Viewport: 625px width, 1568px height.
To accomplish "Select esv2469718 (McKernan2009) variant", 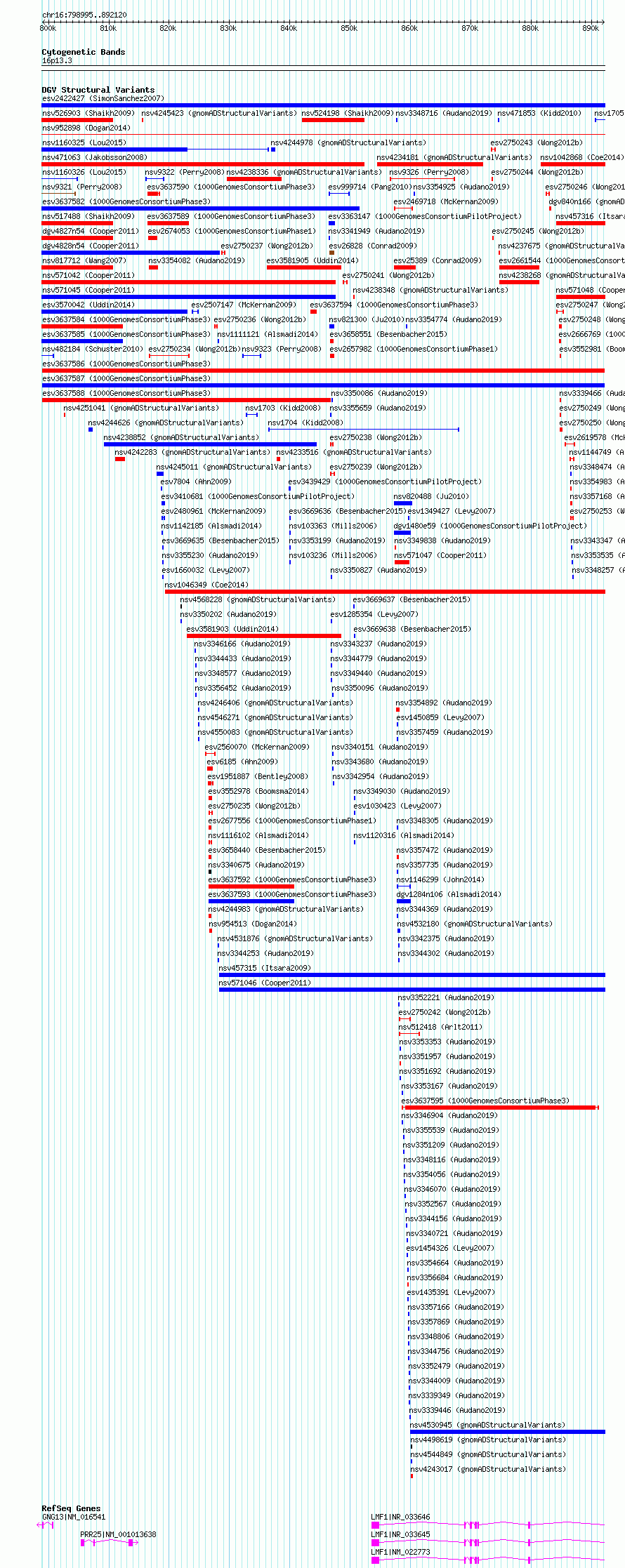I will 446,201.
